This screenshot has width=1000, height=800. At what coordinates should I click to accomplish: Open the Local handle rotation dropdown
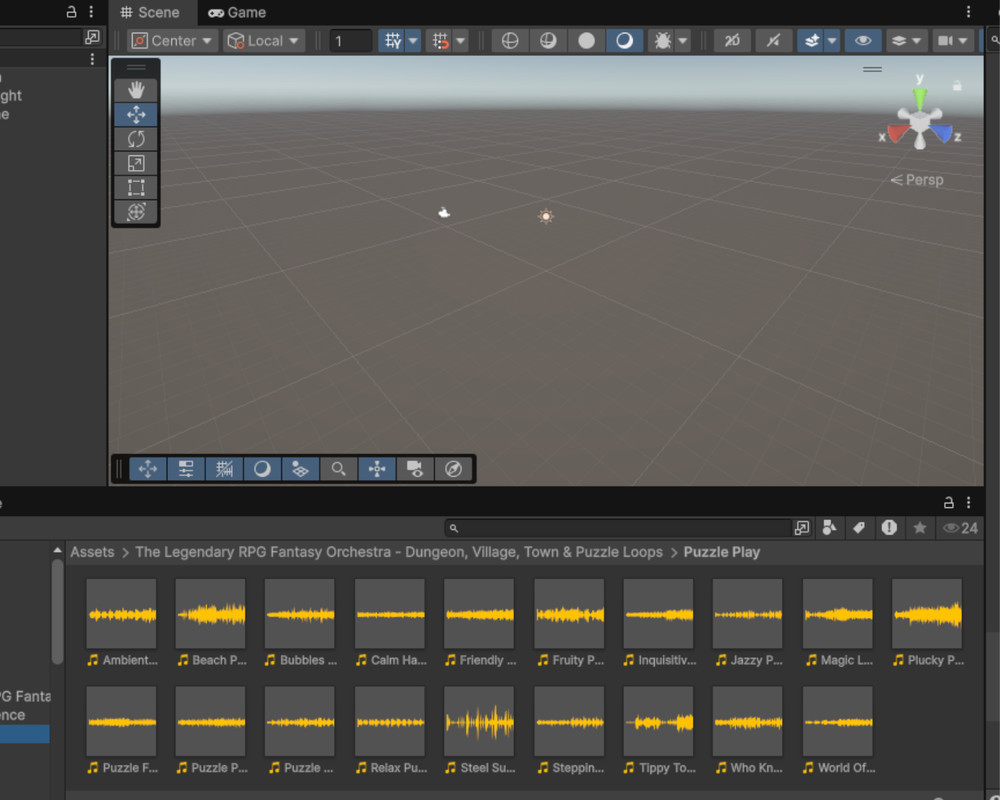pyautogui.click(x=264, y=41)
